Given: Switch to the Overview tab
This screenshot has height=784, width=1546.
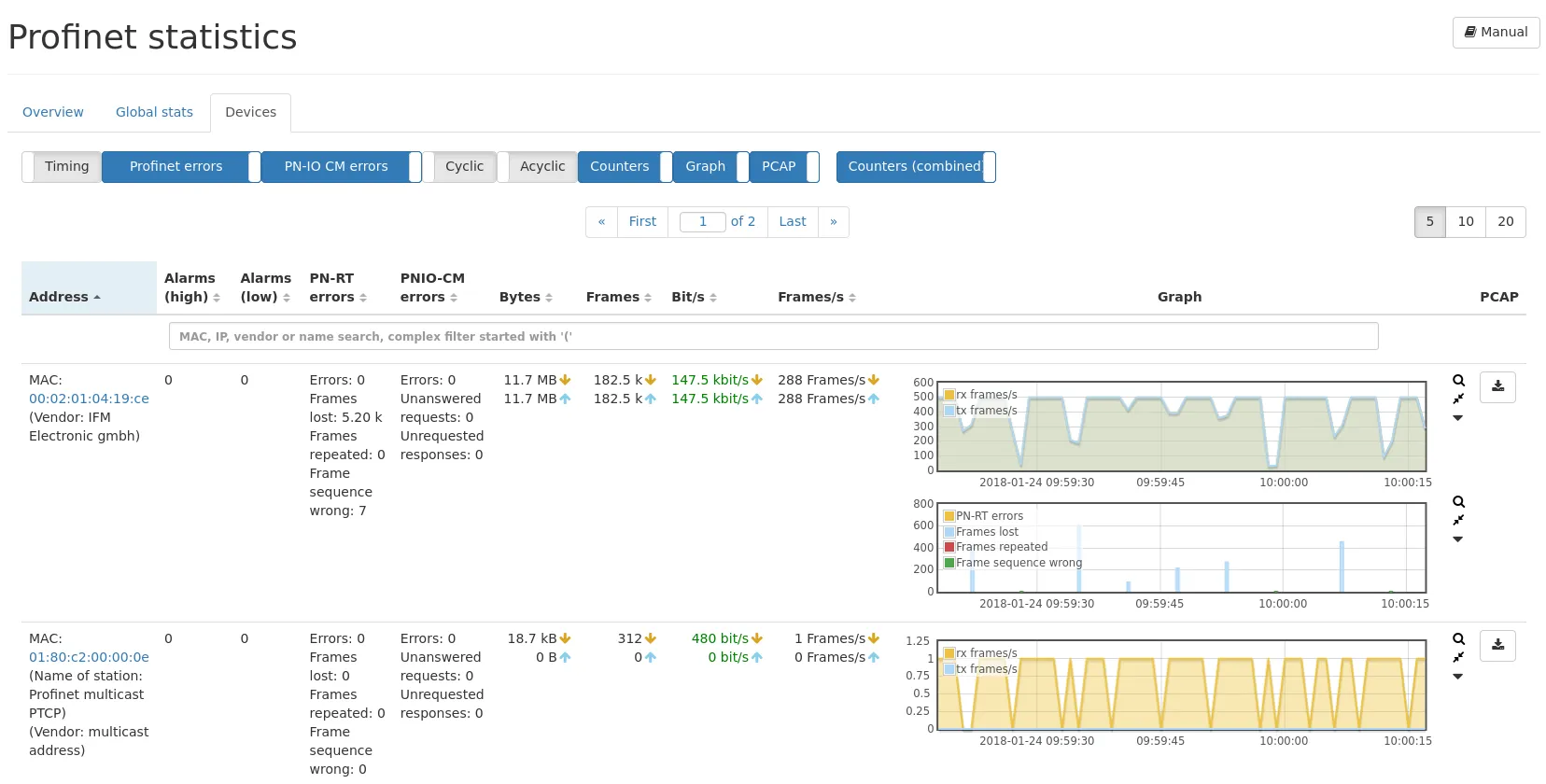Looking at the screenshot, I should [53, 112].
